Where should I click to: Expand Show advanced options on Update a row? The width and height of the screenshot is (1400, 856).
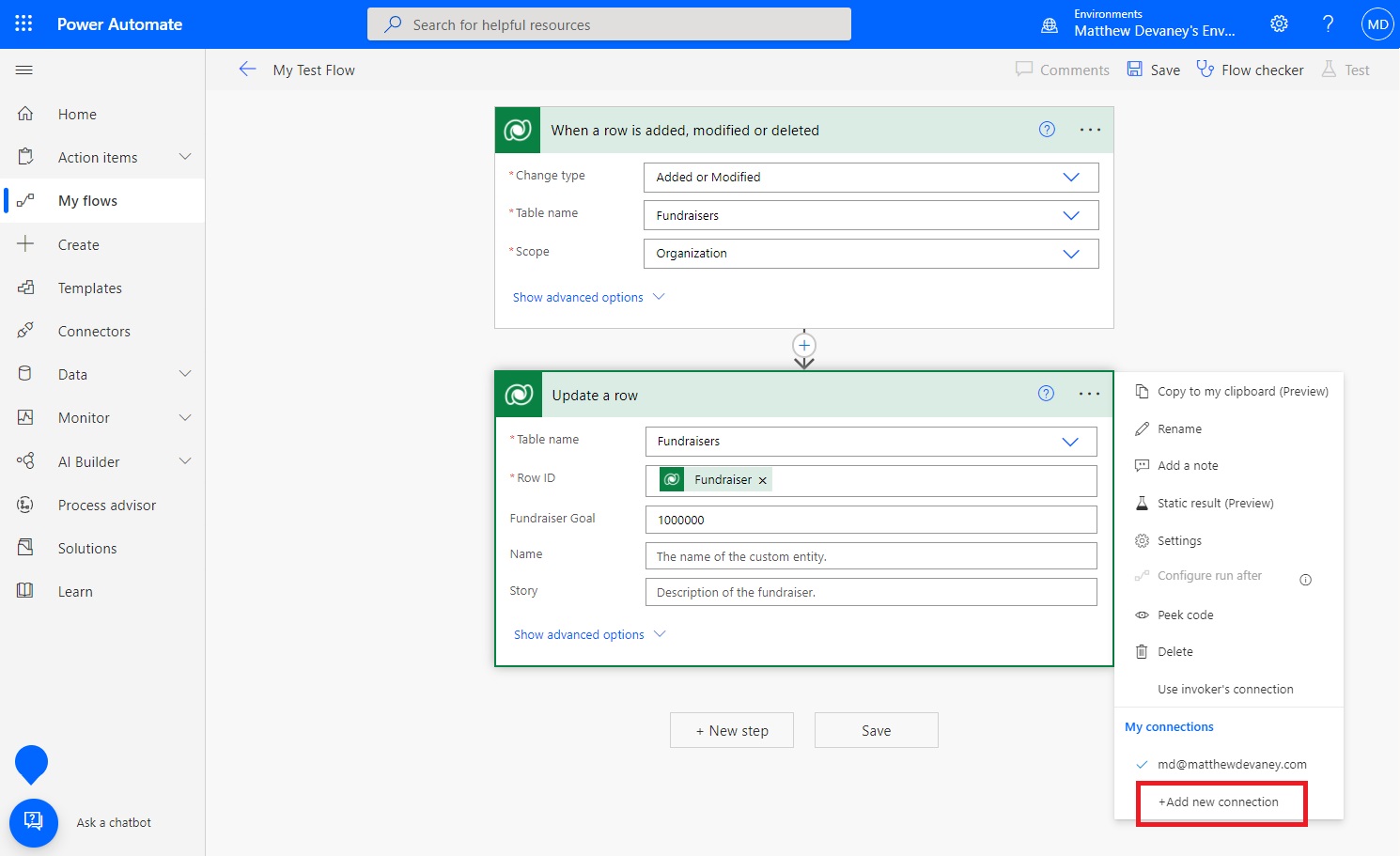click(x=588, y=634)
